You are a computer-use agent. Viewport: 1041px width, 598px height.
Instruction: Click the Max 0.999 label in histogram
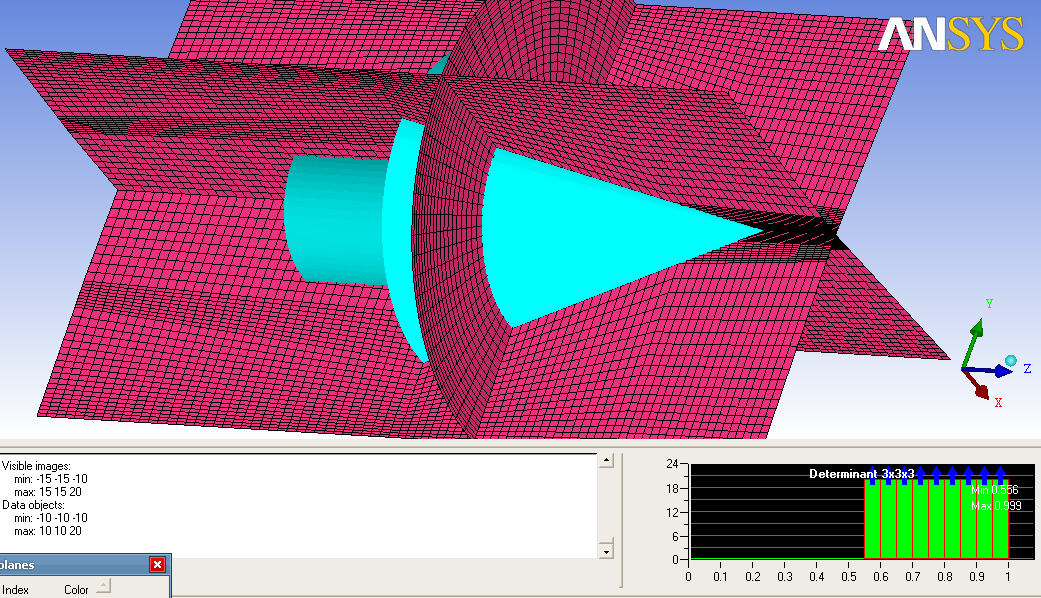(995, 506)
